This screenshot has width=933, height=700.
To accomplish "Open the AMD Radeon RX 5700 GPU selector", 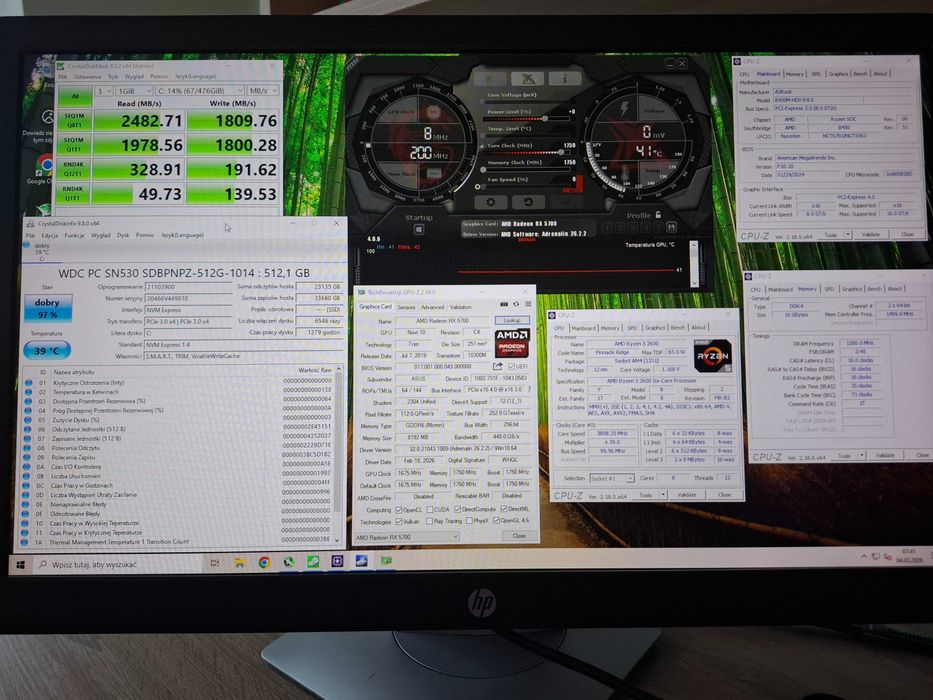I will (407, 537).
